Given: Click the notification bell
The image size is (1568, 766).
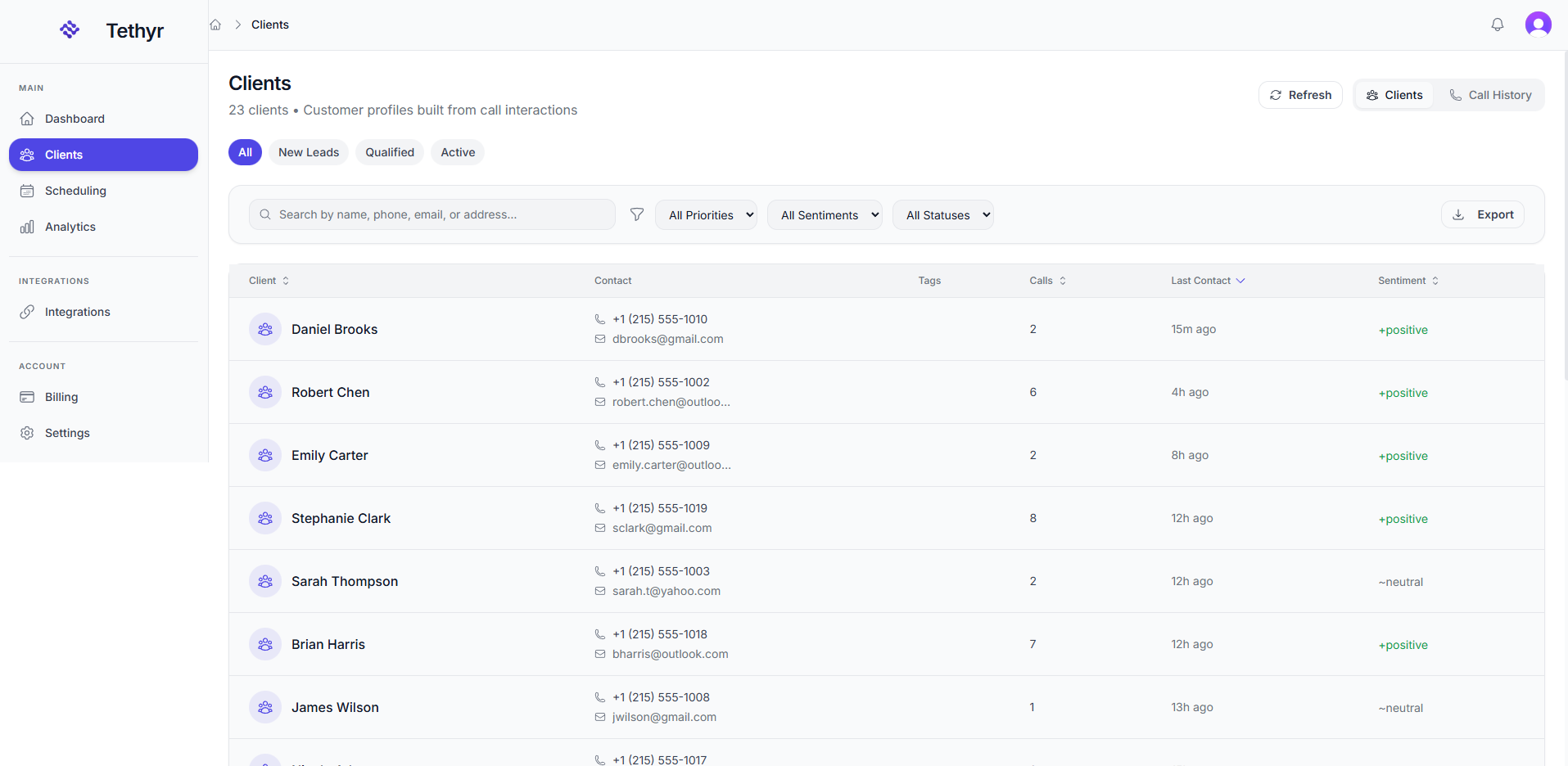Looking at the screenshot, I should [1497, 25].
